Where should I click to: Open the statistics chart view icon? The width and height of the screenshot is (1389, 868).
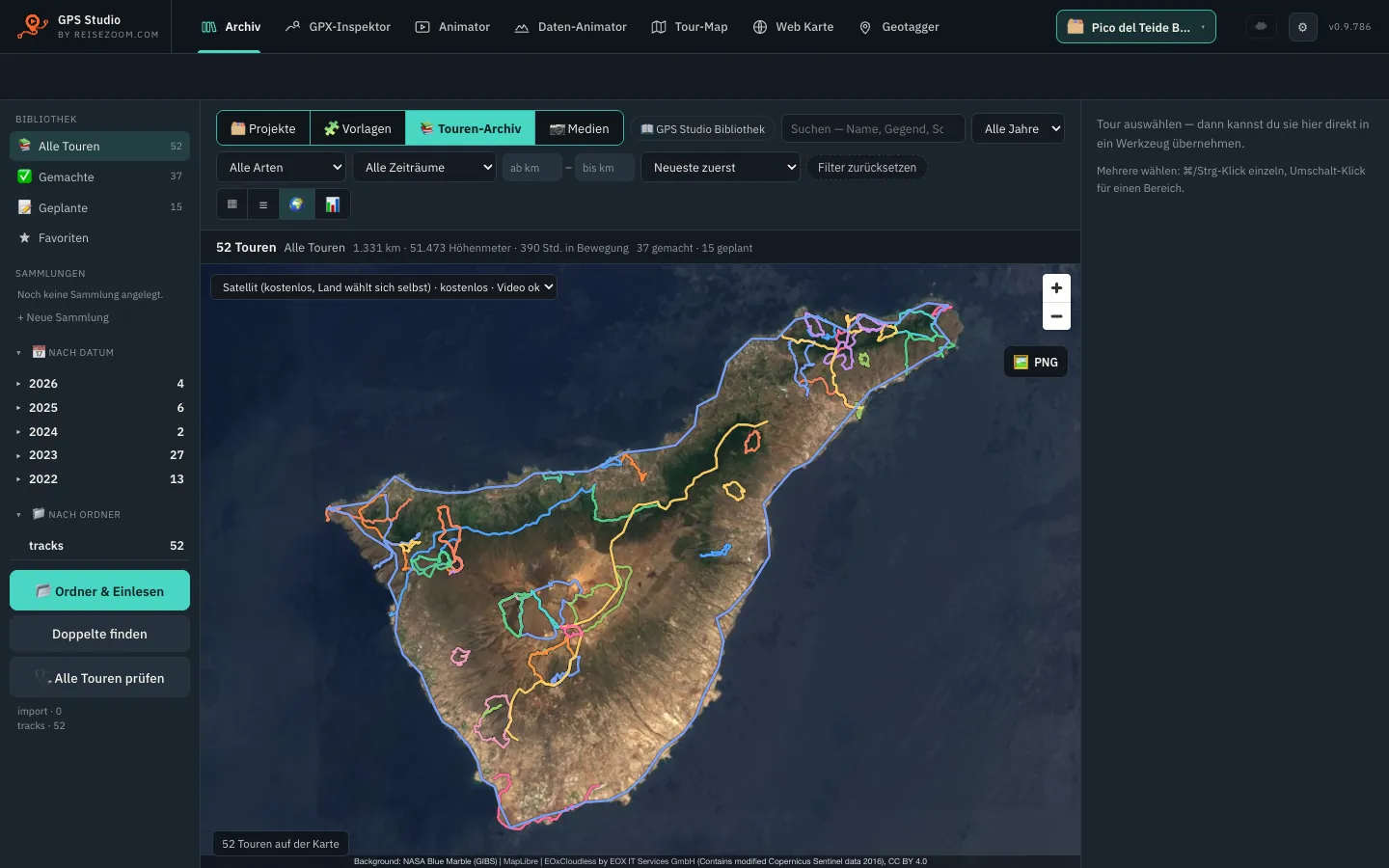point(333,204)
